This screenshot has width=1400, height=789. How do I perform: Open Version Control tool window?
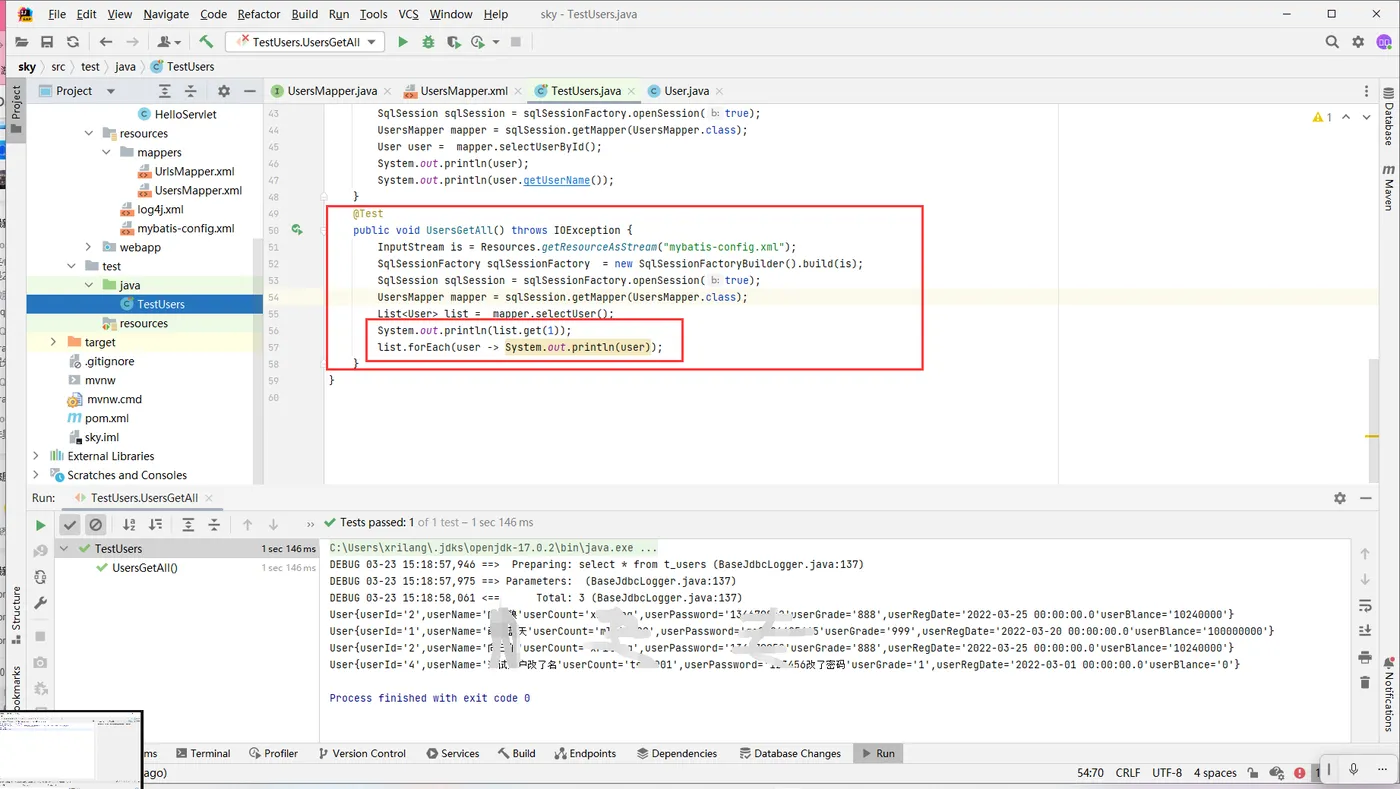coord(361,753)
